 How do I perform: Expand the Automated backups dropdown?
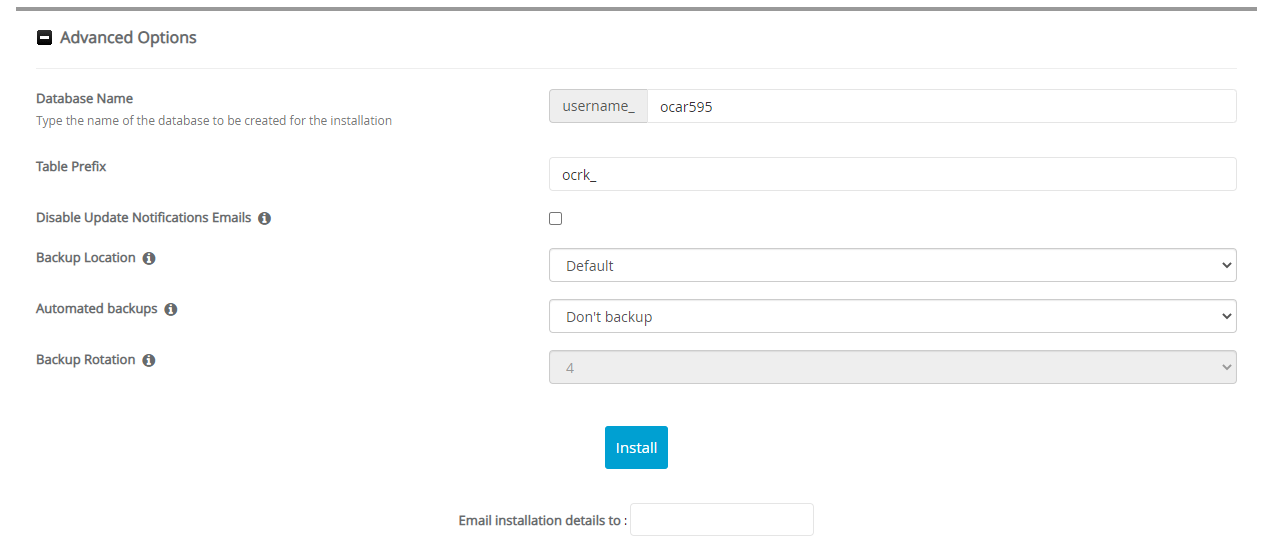click(892, 317)
